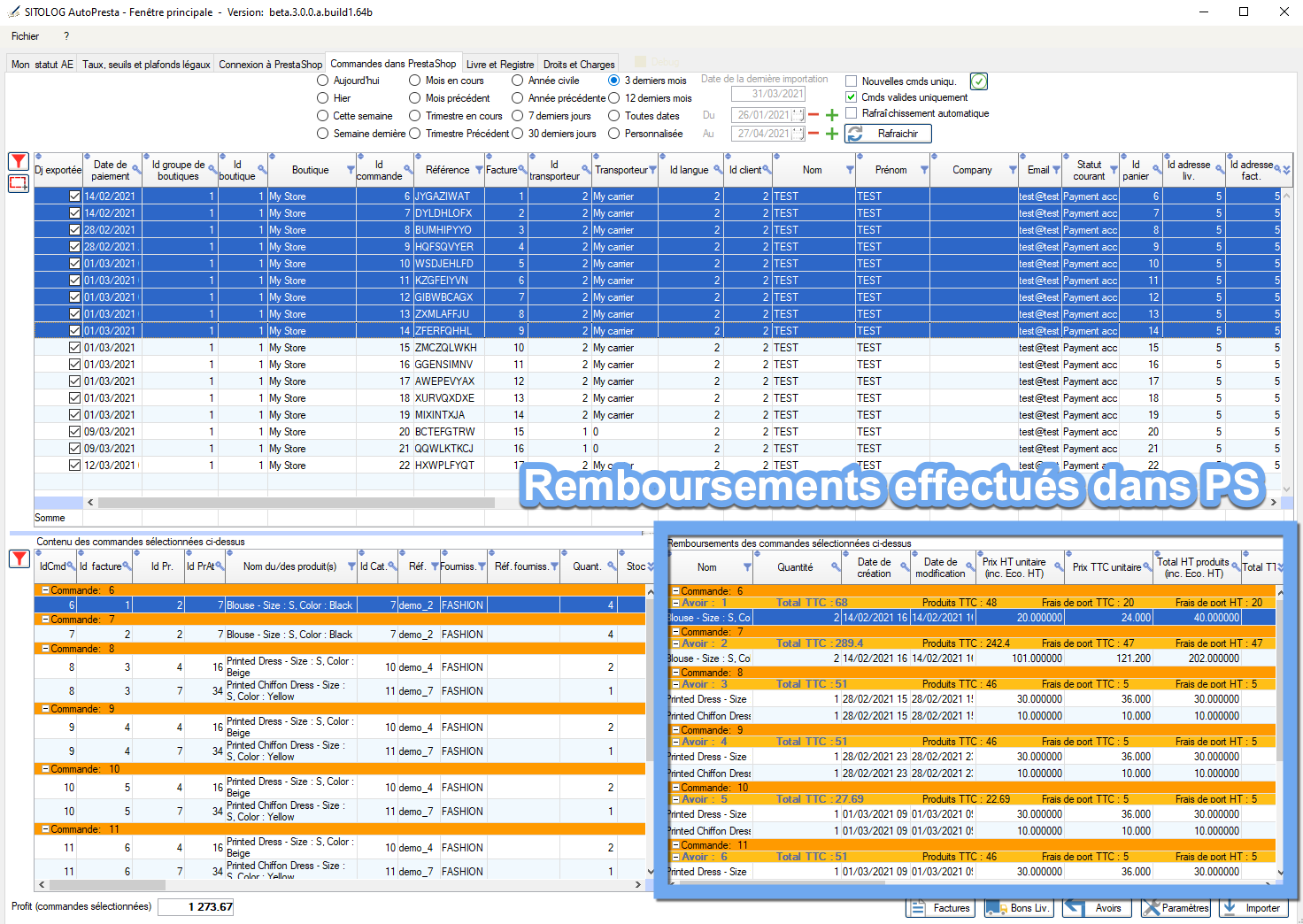Click search icon in Id PrAt header
Screen dimensions: 1303x924
point(220,566)
